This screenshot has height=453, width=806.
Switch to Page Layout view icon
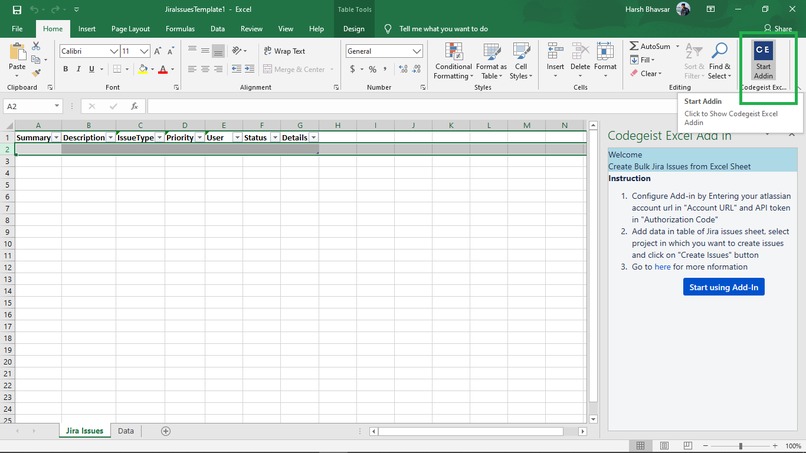click(664, 446)
